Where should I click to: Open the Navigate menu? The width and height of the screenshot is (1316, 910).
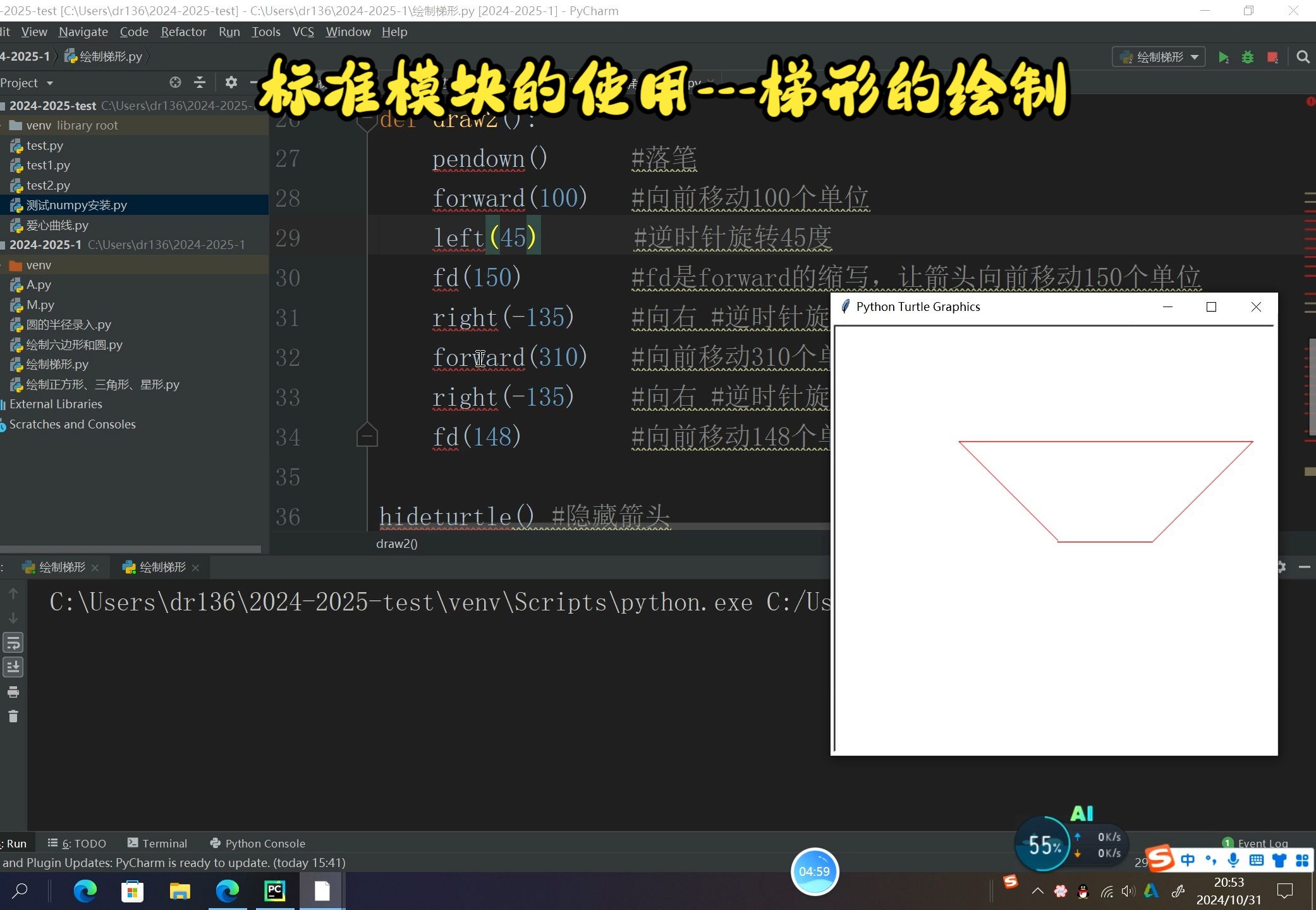pyautogui.click(x=83, y=32)
